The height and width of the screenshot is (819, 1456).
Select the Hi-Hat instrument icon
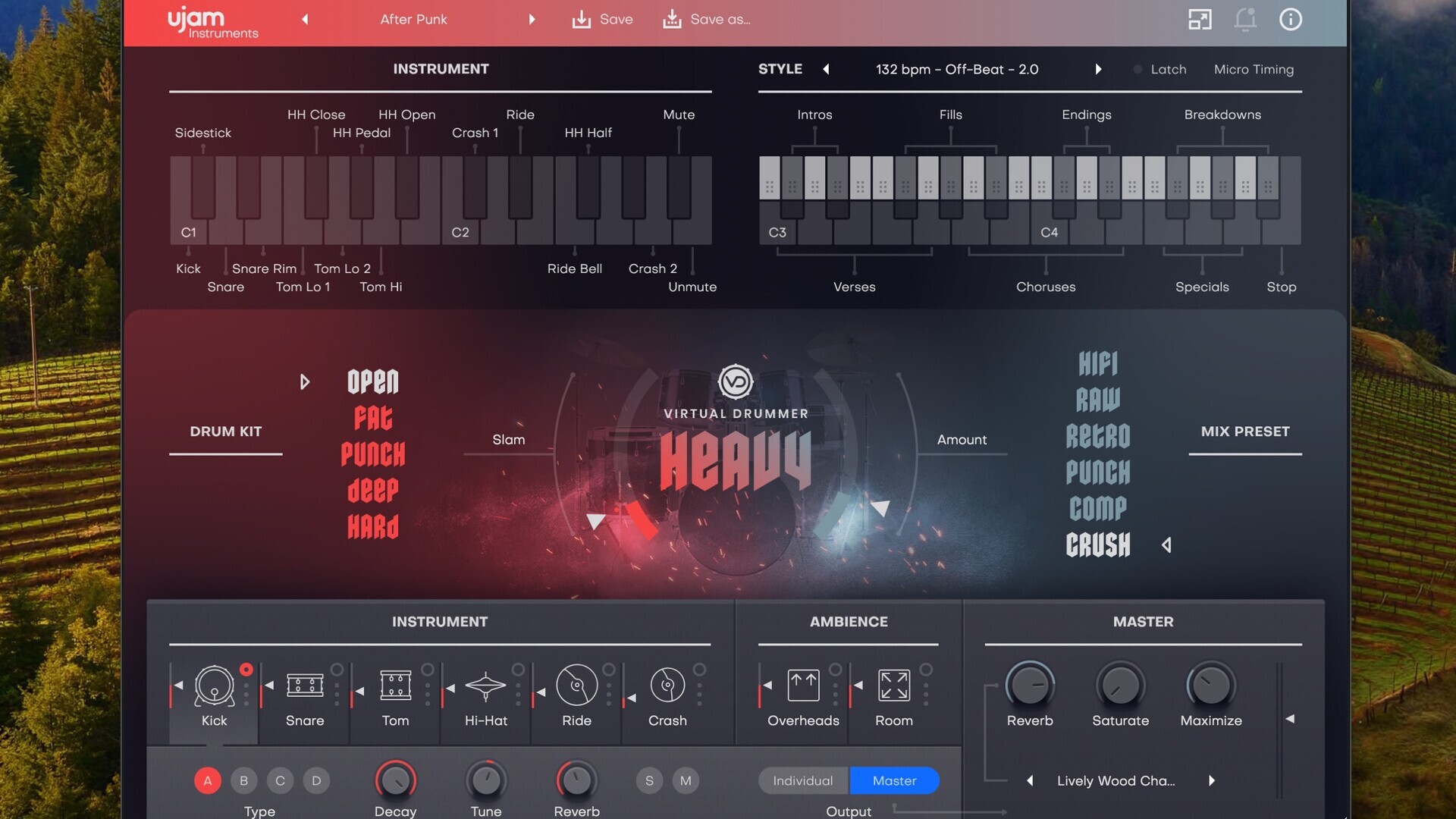point(485,686)
